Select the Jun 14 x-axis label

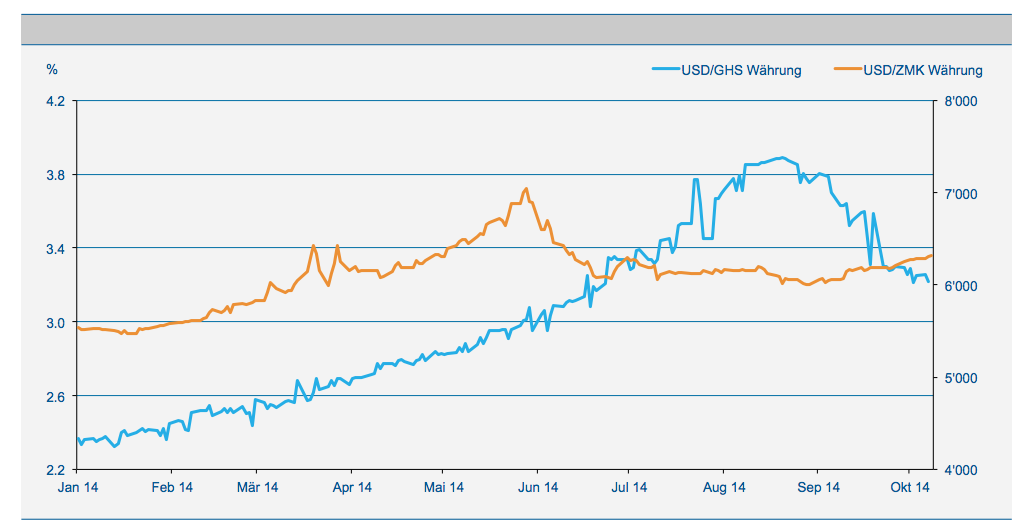(537, 488)
